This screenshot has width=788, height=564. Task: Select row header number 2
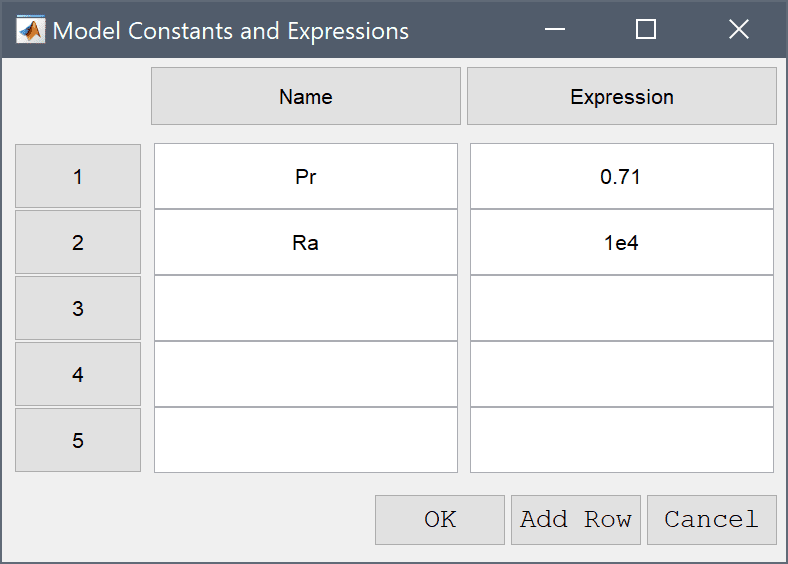coord(78,242)
